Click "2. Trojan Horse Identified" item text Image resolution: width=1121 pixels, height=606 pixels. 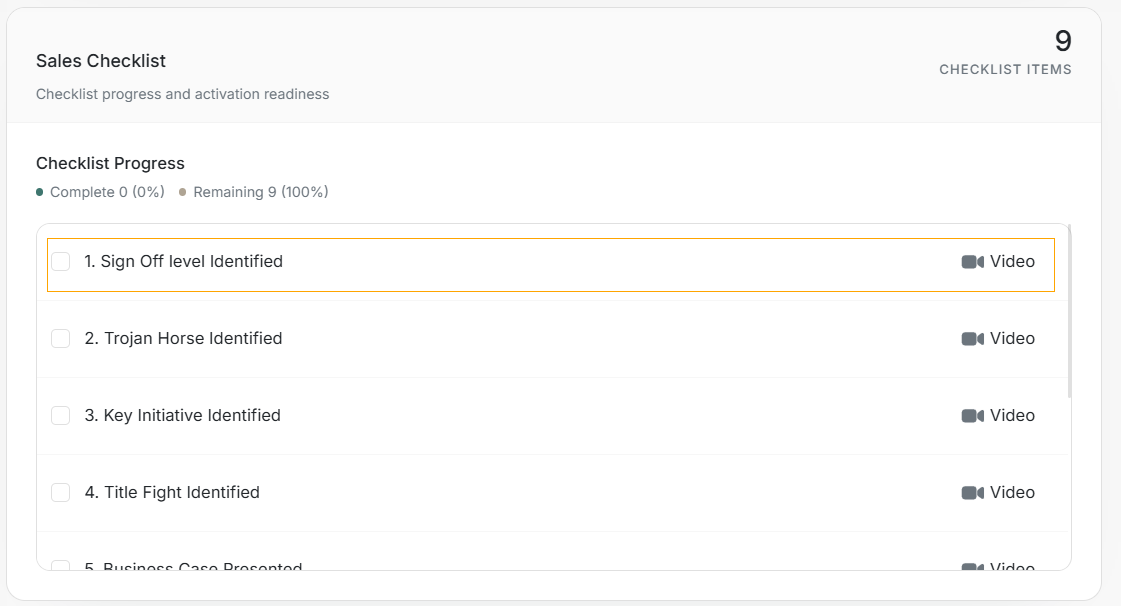coord(184,339)
